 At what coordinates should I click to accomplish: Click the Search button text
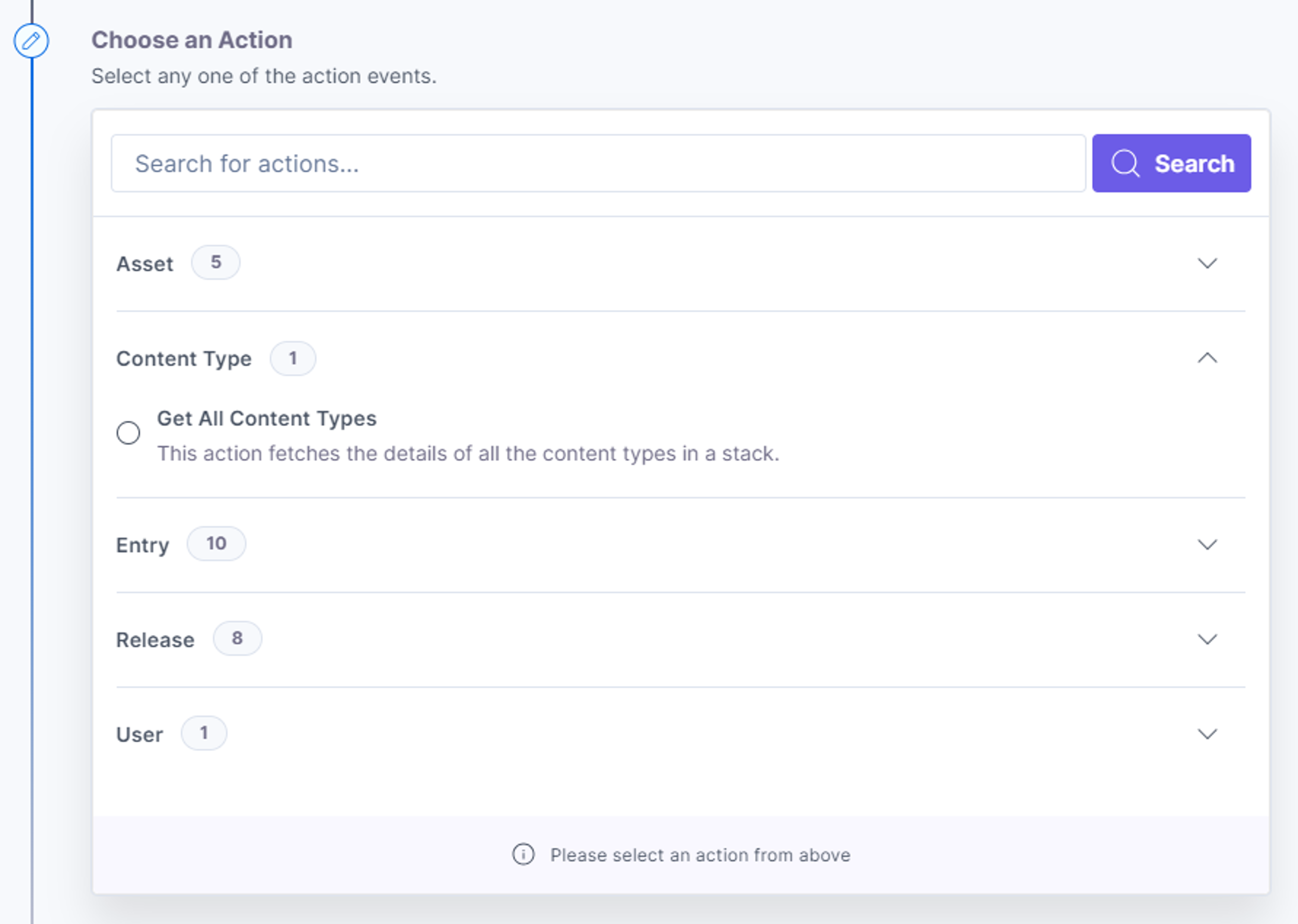[x=1194, y=164]
